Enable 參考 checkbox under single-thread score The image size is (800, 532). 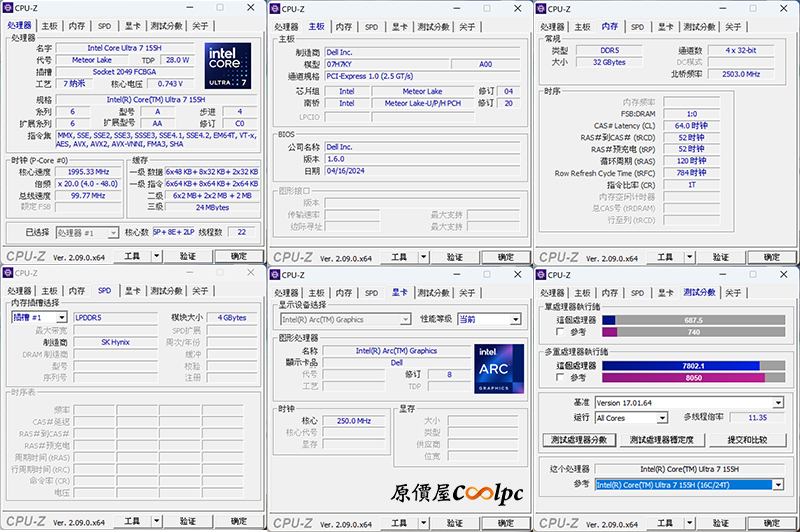pyautogui.click(x=560, y=332)
